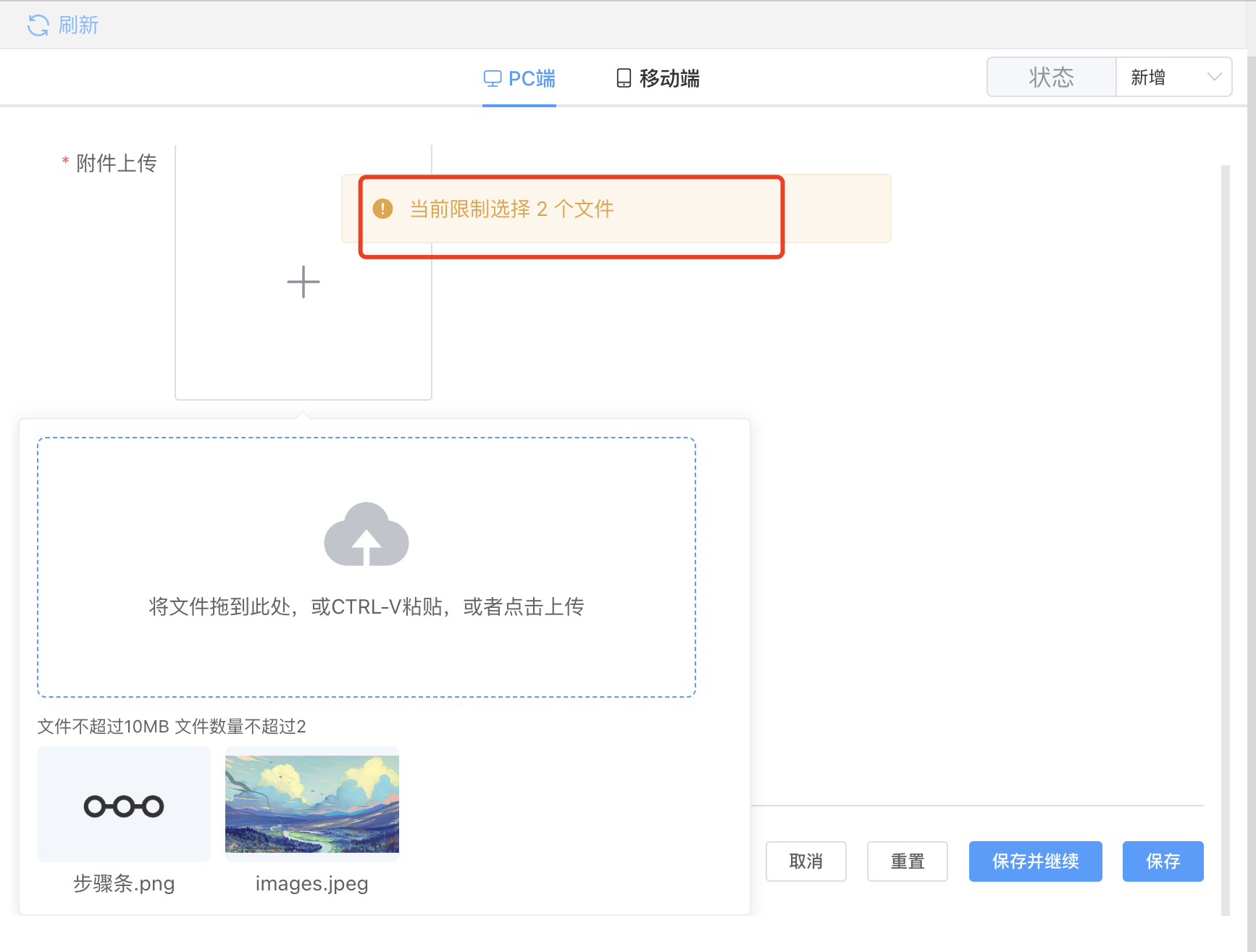Switch to the 移动端 tab
This screenshot has height=952, width=1256.
click(669, 78)
